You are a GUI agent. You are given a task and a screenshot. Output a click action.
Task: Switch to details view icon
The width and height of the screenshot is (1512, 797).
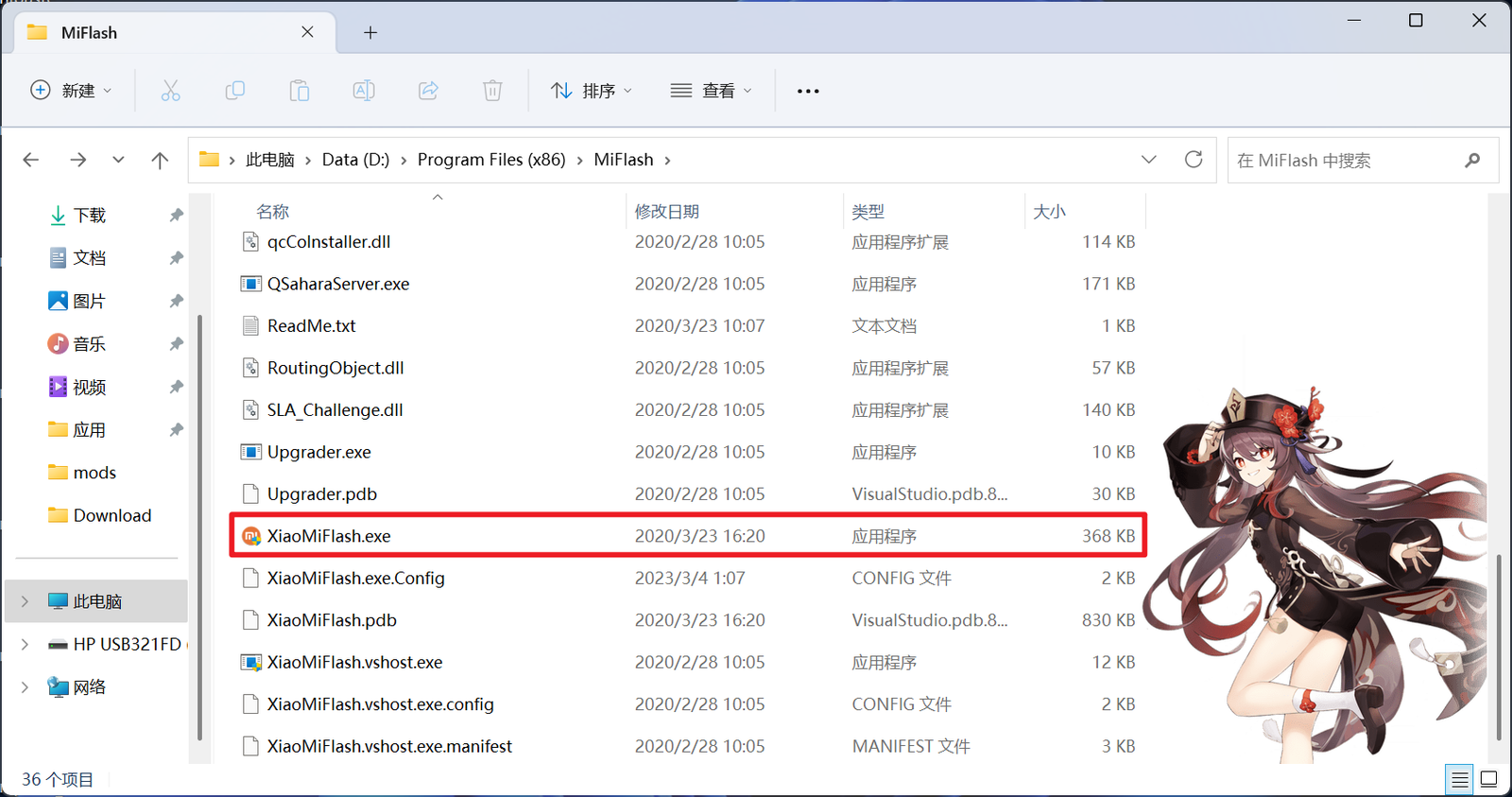pos(1460,780)
